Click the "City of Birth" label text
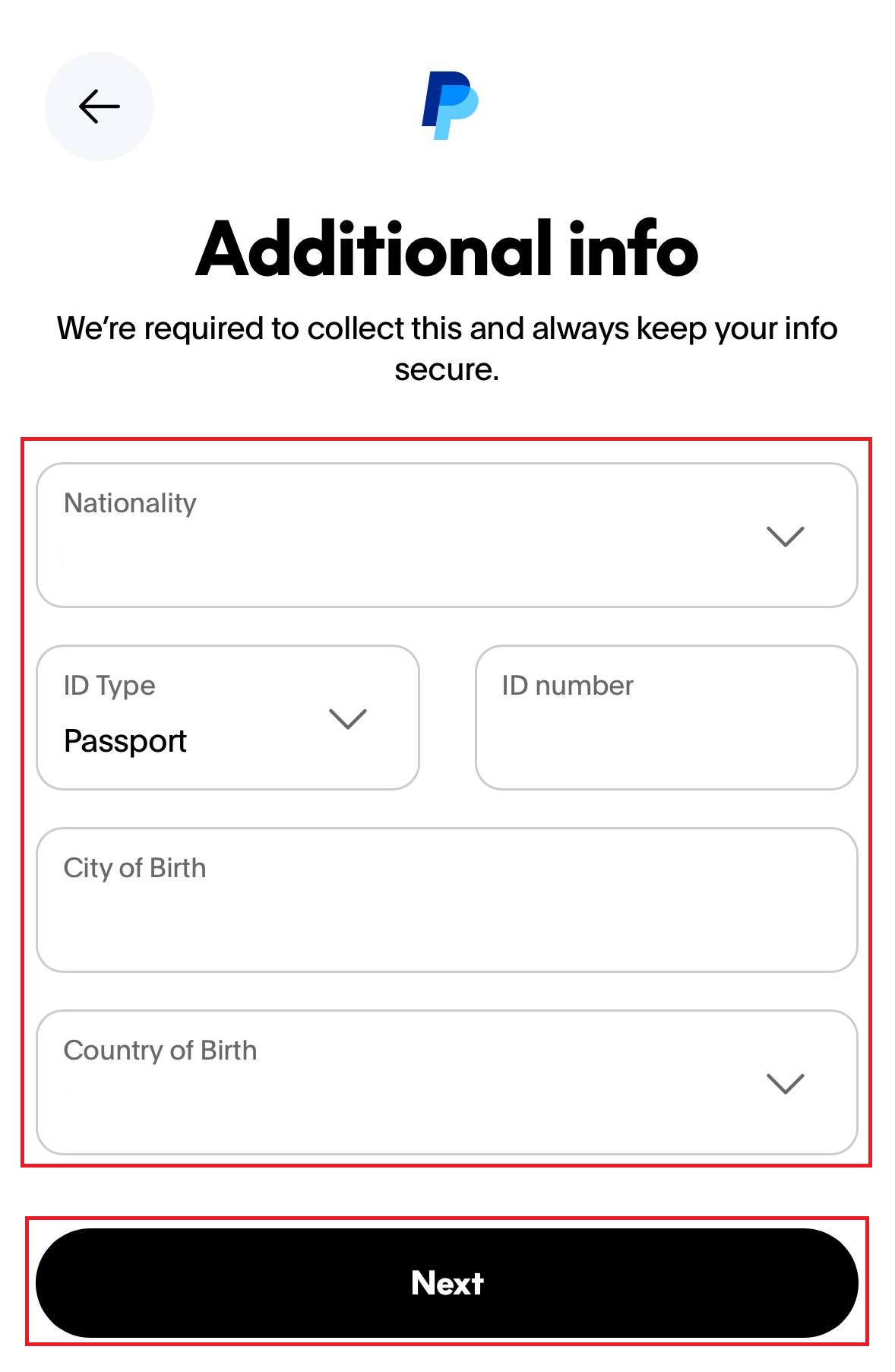Image resolution: width=895 pixels, height=1372 pixels. (x=134, y=868)
